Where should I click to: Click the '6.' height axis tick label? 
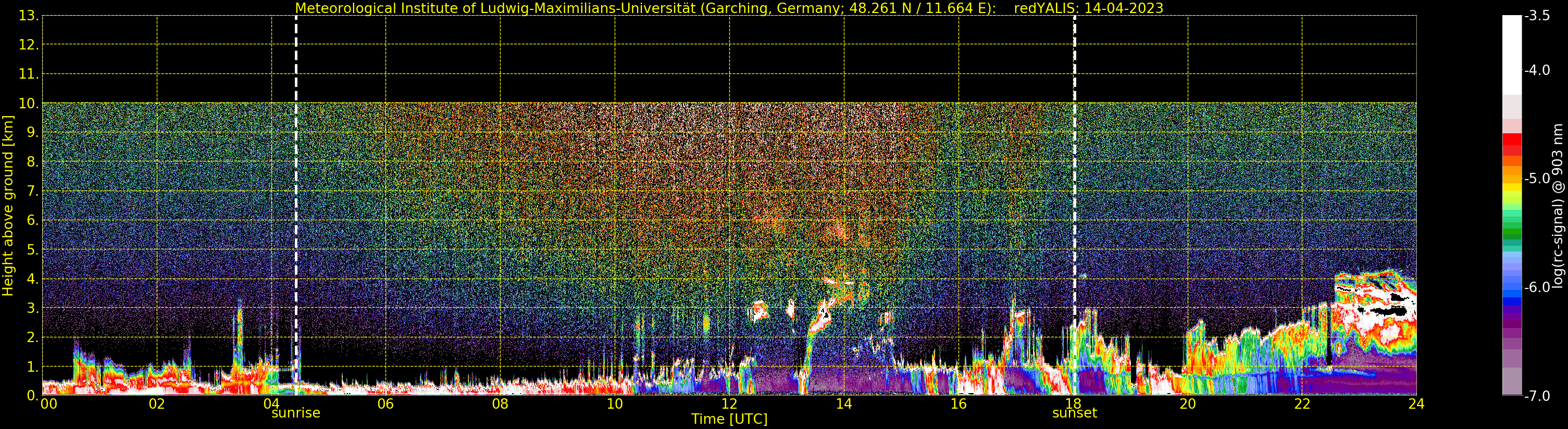click(32, 220)
